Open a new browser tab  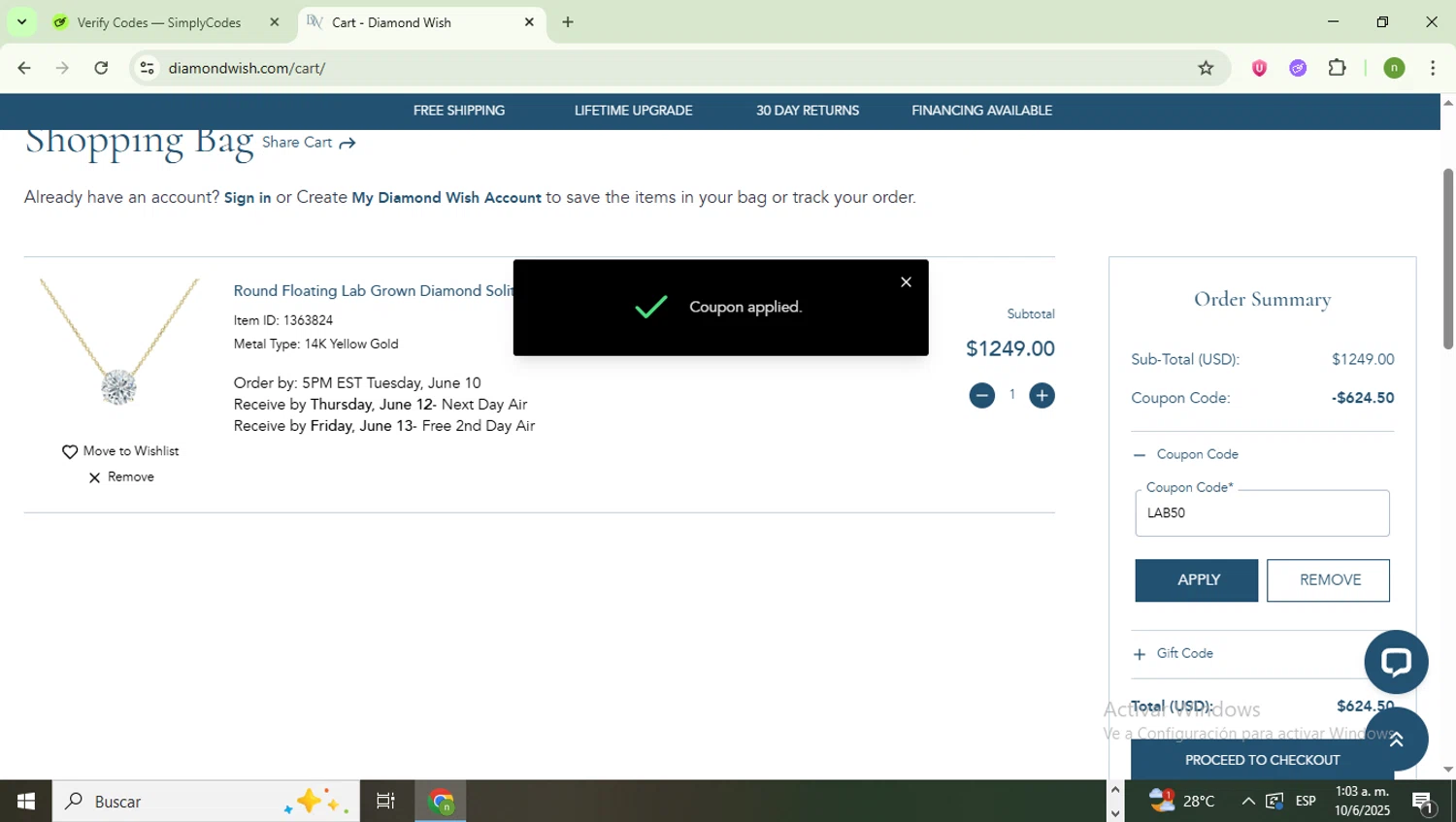[568, 21]
